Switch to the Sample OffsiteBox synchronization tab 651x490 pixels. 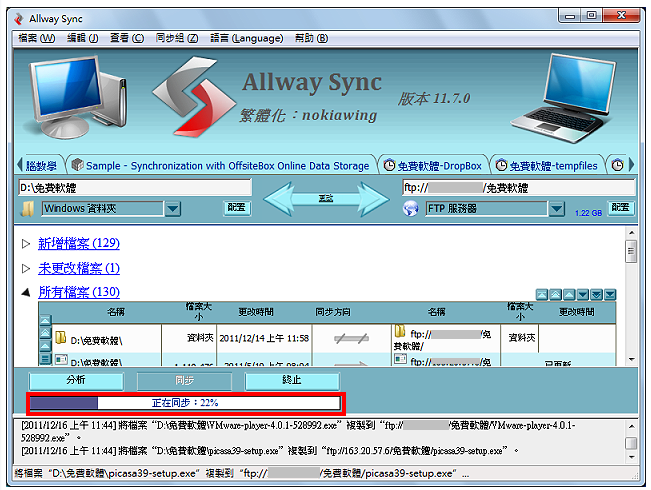(221, 166)
